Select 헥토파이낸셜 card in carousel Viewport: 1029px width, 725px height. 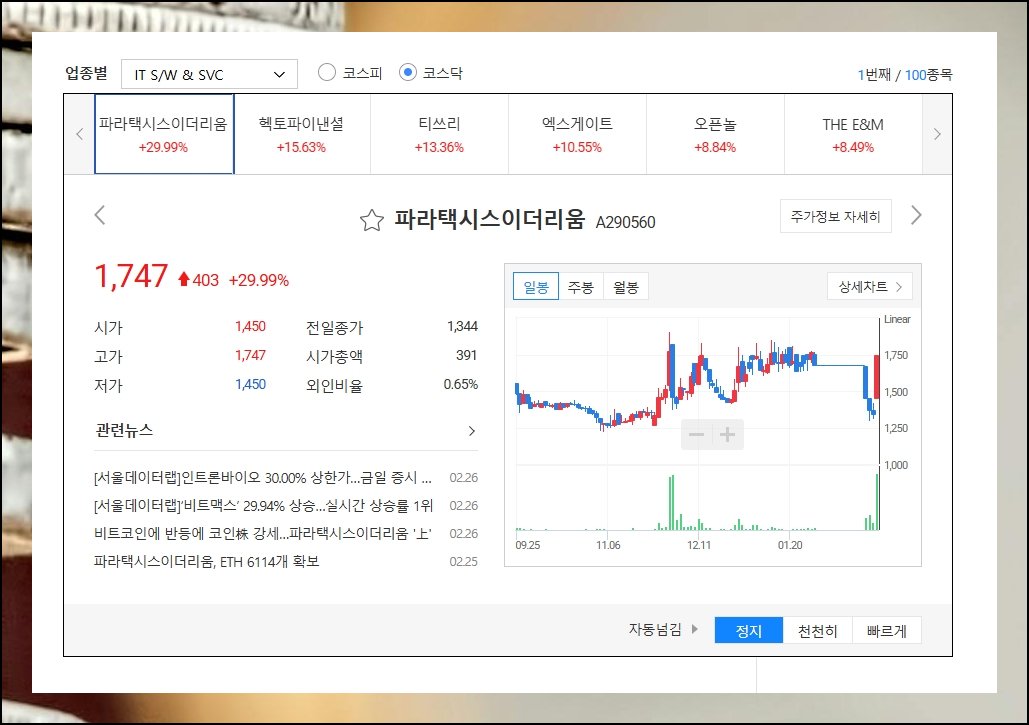[x=302, y=134]
